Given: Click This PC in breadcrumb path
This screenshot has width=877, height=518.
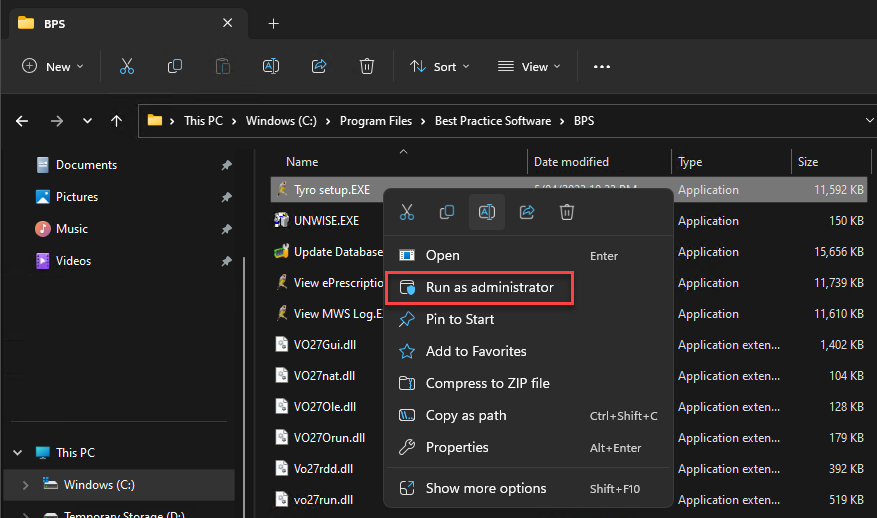Looking at the screenshot, I should [x=204, y=121].
